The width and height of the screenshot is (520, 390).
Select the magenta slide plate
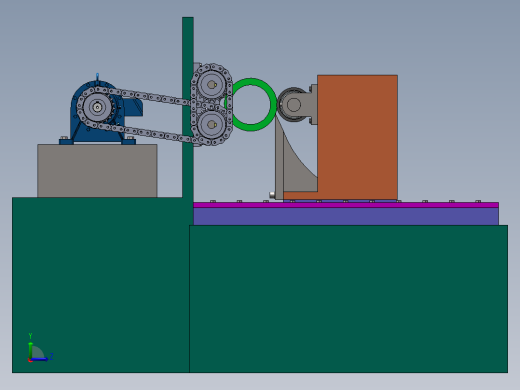click(346, 205)
